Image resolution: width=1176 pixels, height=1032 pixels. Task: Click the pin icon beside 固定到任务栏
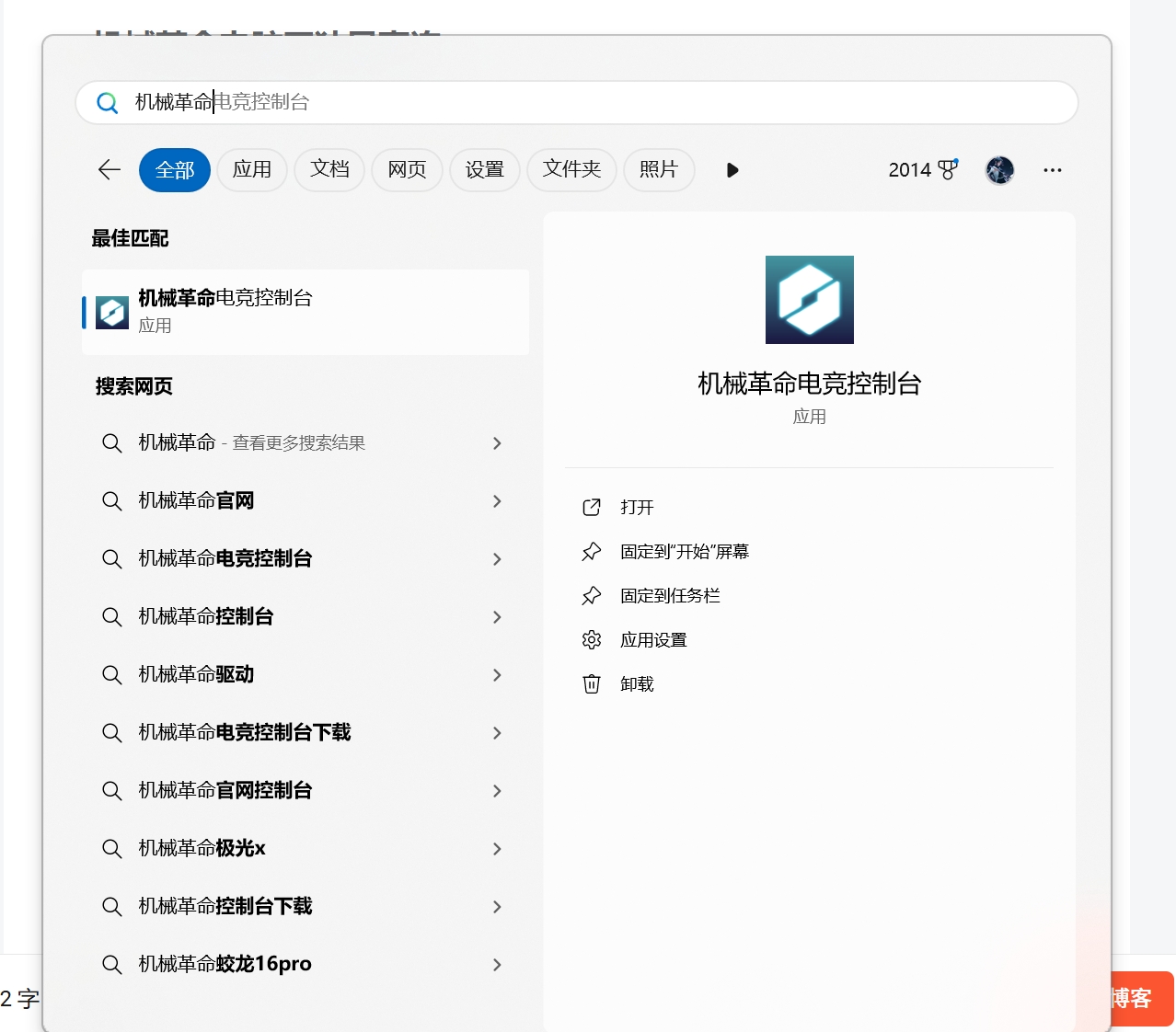(592, 595)
